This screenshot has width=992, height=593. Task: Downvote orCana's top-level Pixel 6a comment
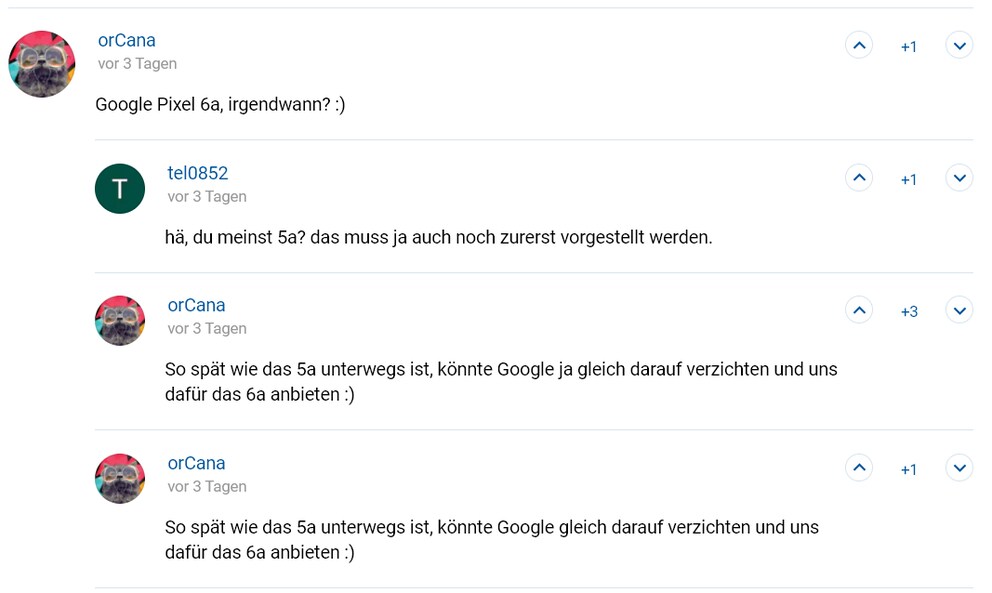(x=959, y=45)
